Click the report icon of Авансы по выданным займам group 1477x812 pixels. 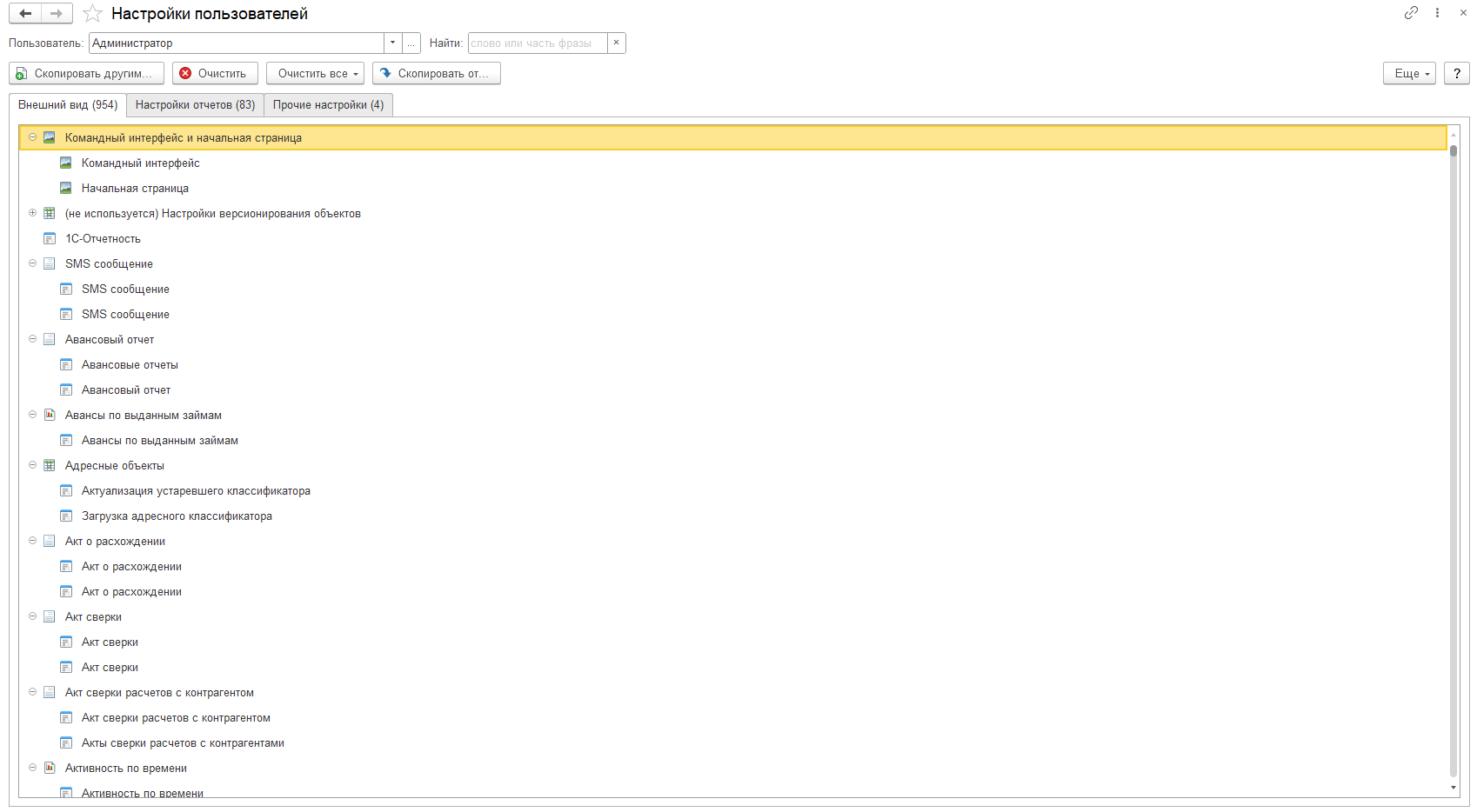(x=50, y=415)
